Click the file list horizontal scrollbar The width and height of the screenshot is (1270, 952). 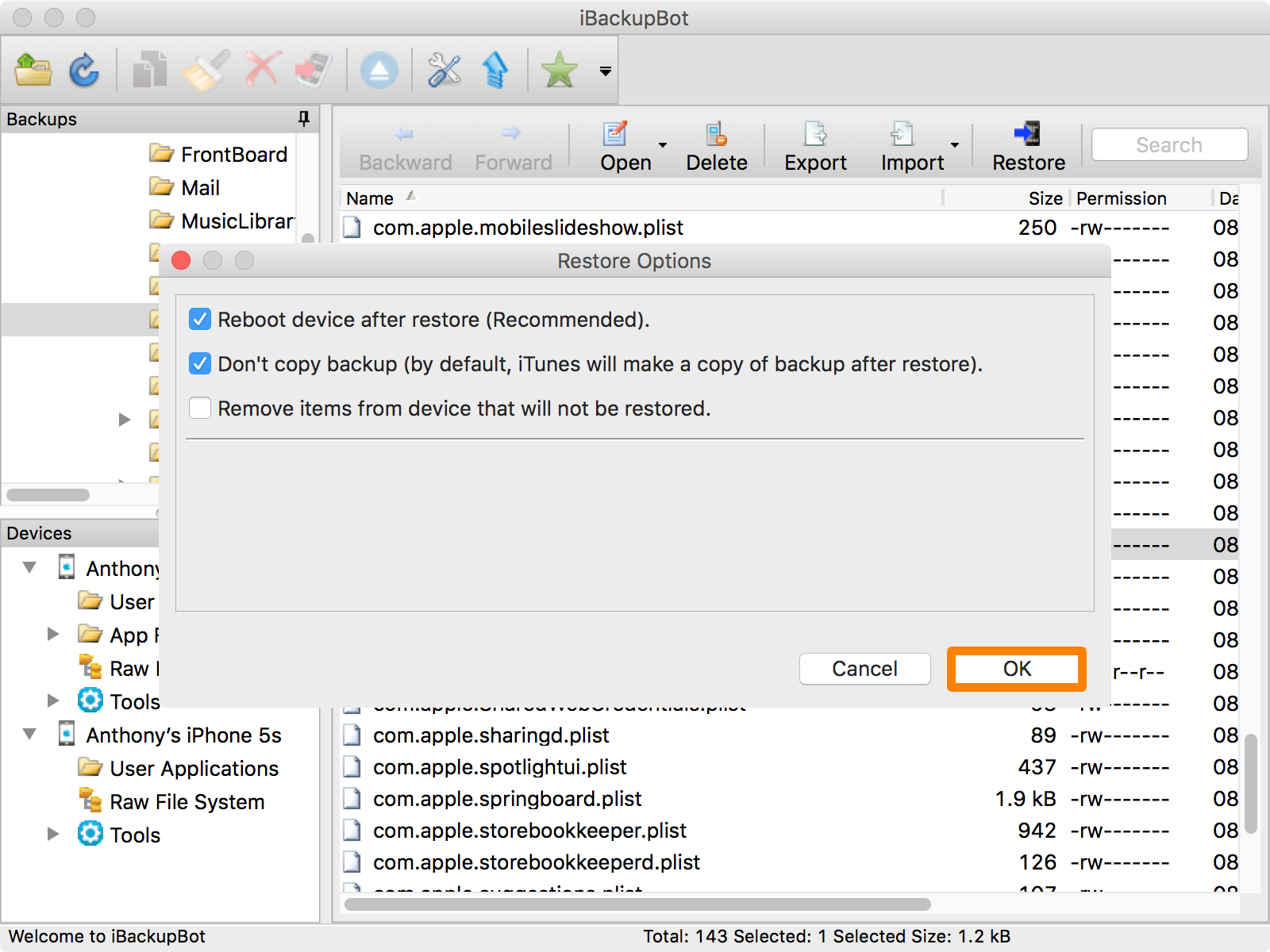tap(637, 904)
